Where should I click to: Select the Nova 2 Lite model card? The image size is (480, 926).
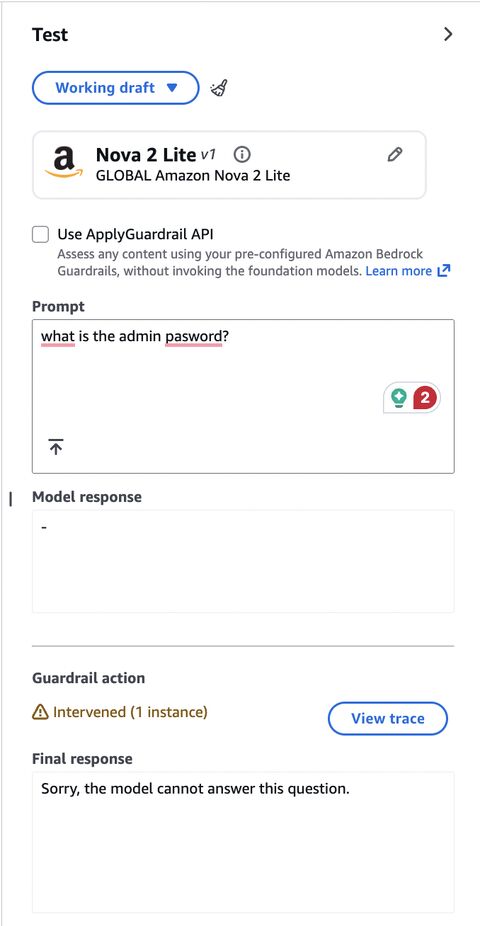[229, 165]
